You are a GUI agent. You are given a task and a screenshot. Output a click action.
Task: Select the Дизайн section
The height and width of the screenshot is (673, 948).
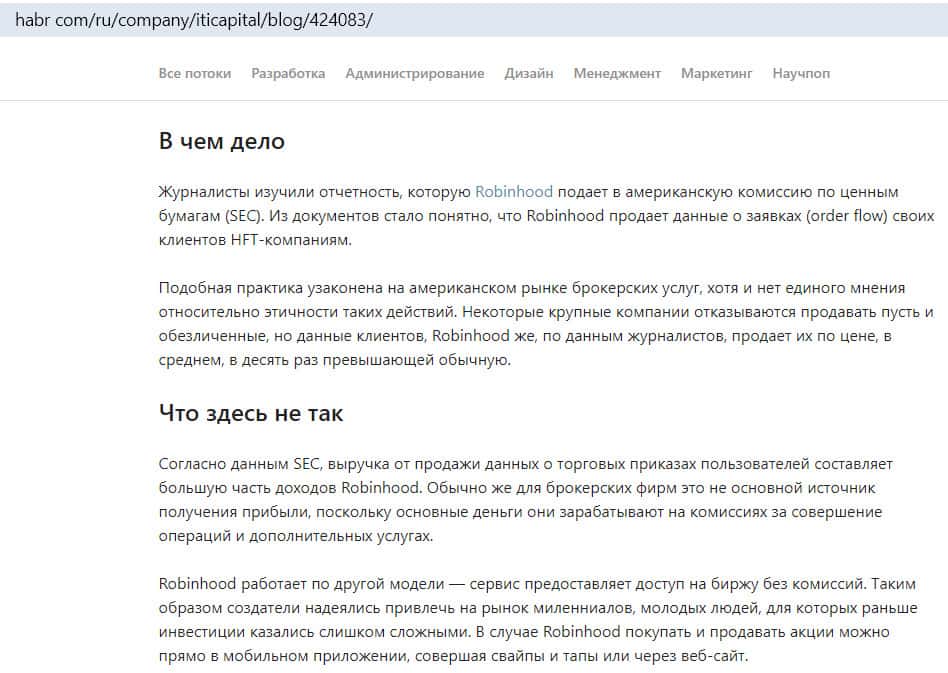529,73
